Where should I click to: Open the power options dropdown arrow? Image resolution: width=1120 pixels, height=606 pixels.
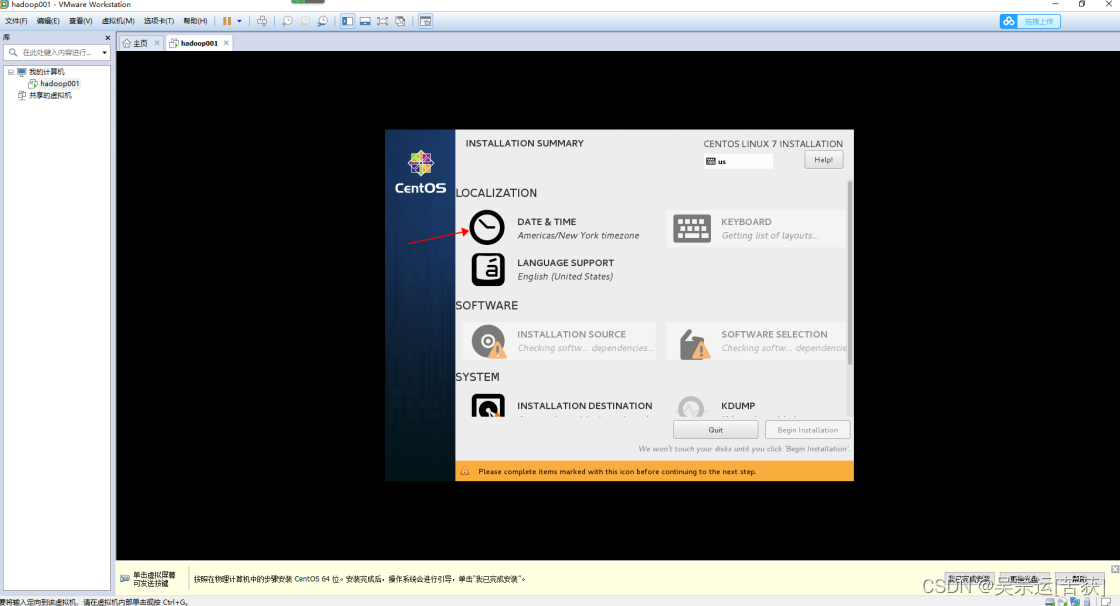coord(239,21)
